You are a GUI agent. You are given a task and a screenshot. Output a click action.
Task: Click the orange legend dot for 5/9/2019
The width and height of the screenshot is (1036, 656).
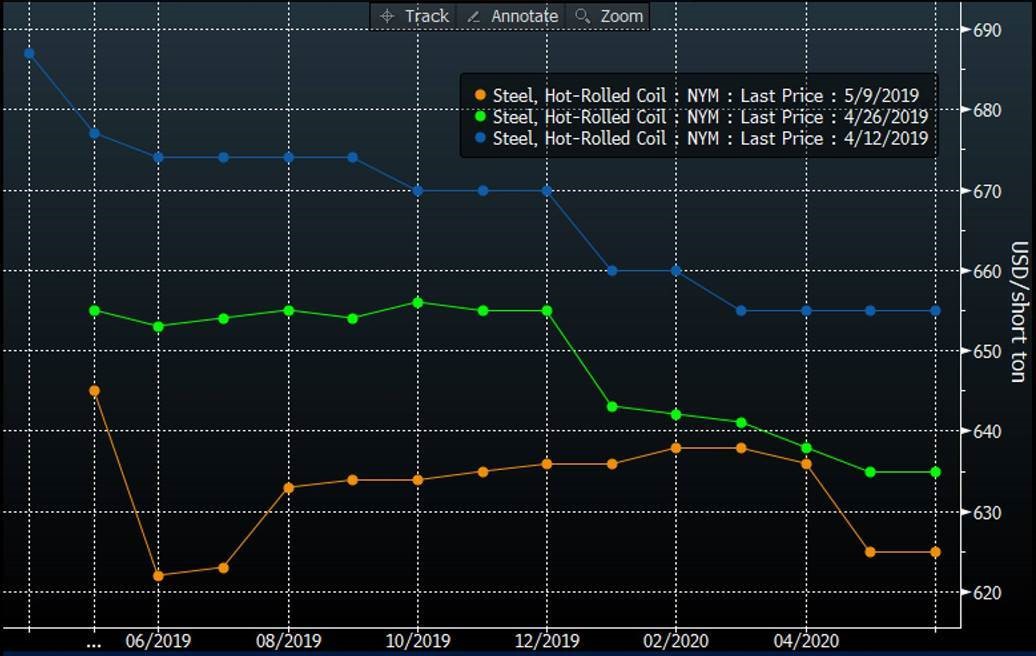[480, 96]
